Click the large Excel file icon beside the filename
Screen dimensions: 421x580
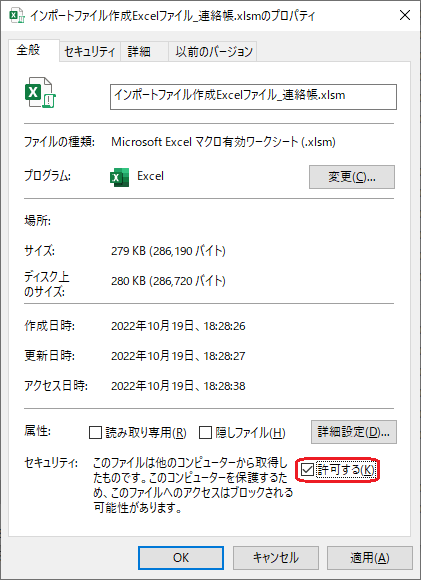(40, 92)
